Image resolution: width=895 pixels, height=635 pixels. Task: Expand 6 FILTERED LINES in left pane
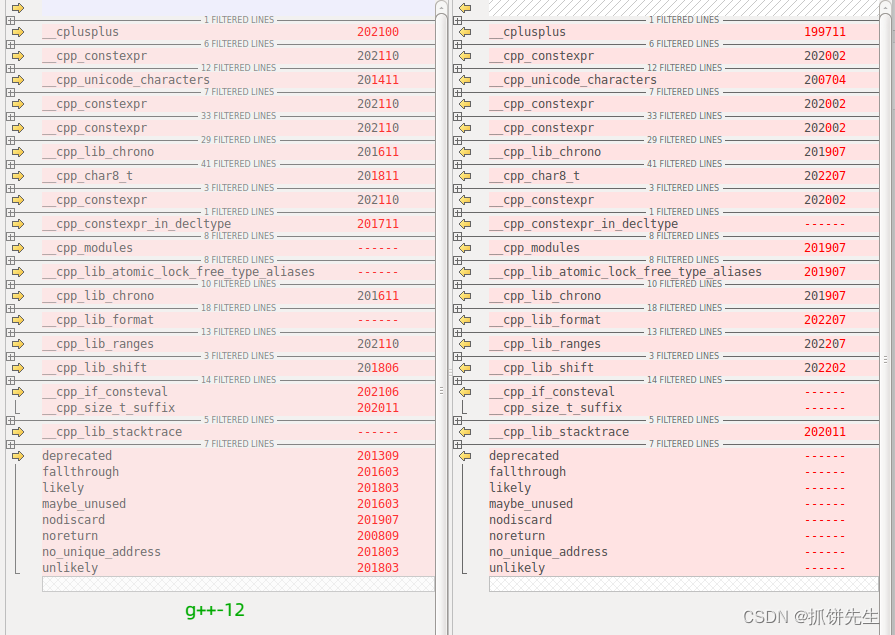click(x=10, y=44)
